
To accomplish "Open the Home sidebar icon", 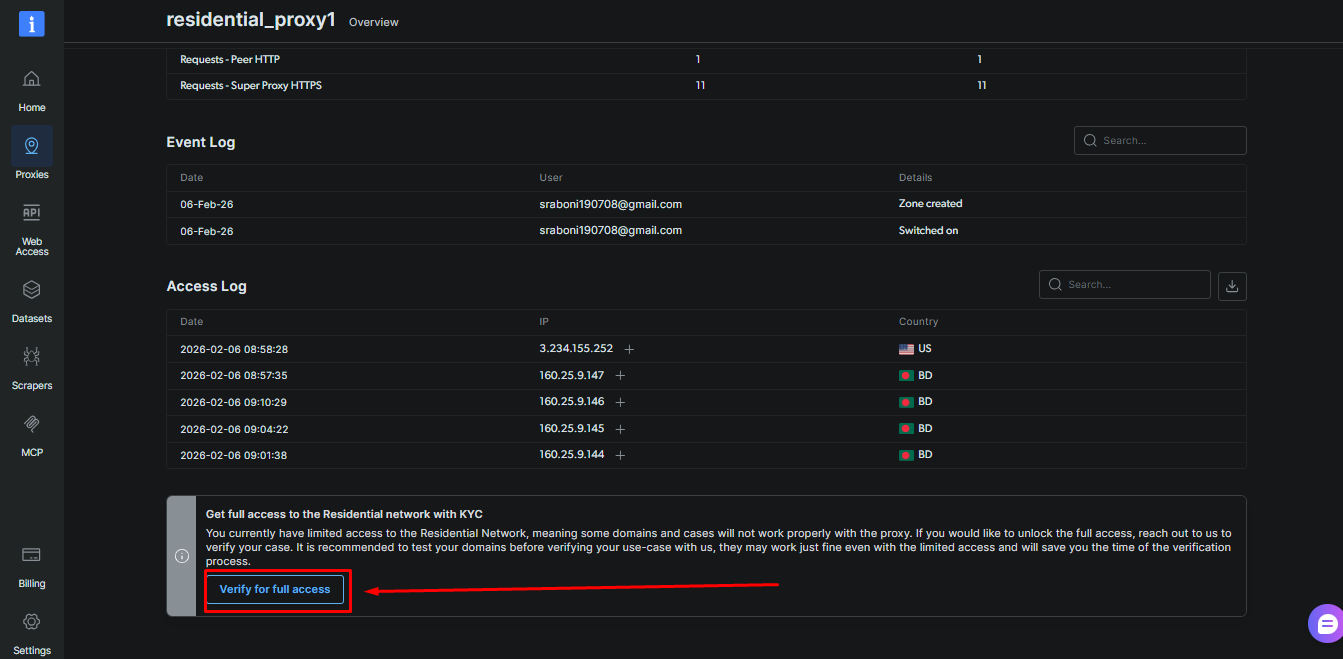I will point(32,79).
